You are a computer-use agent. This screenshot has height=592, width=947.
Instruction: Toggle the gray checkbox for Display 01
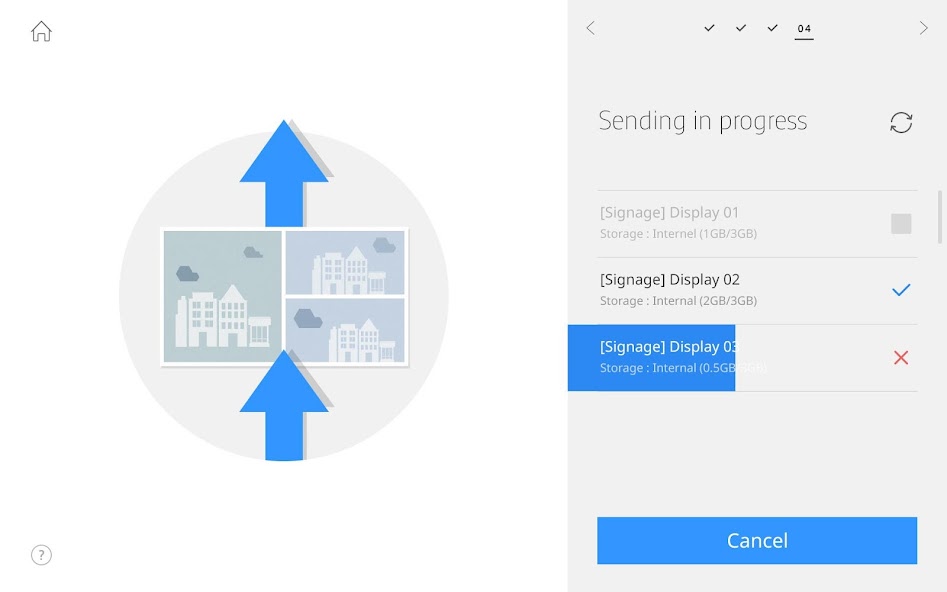tap(901, 223)
